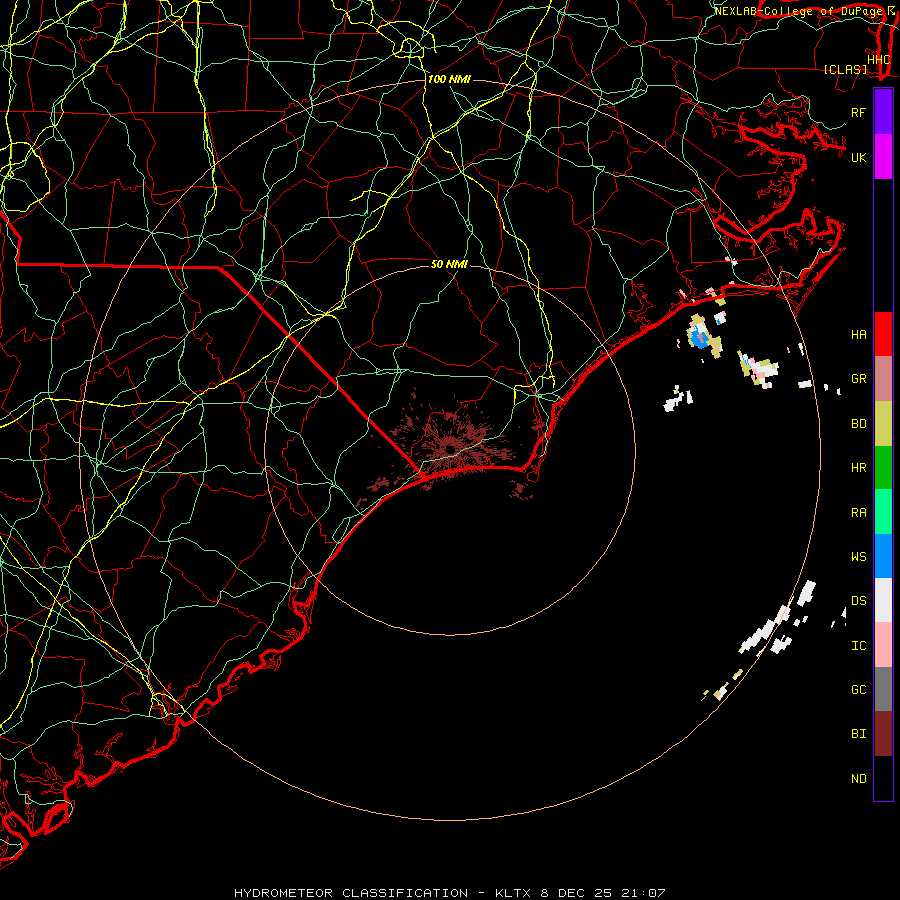Select the HA red legend swatch
Screen dimensions: 900x900
pyautogui.click(x=883, y=334)
